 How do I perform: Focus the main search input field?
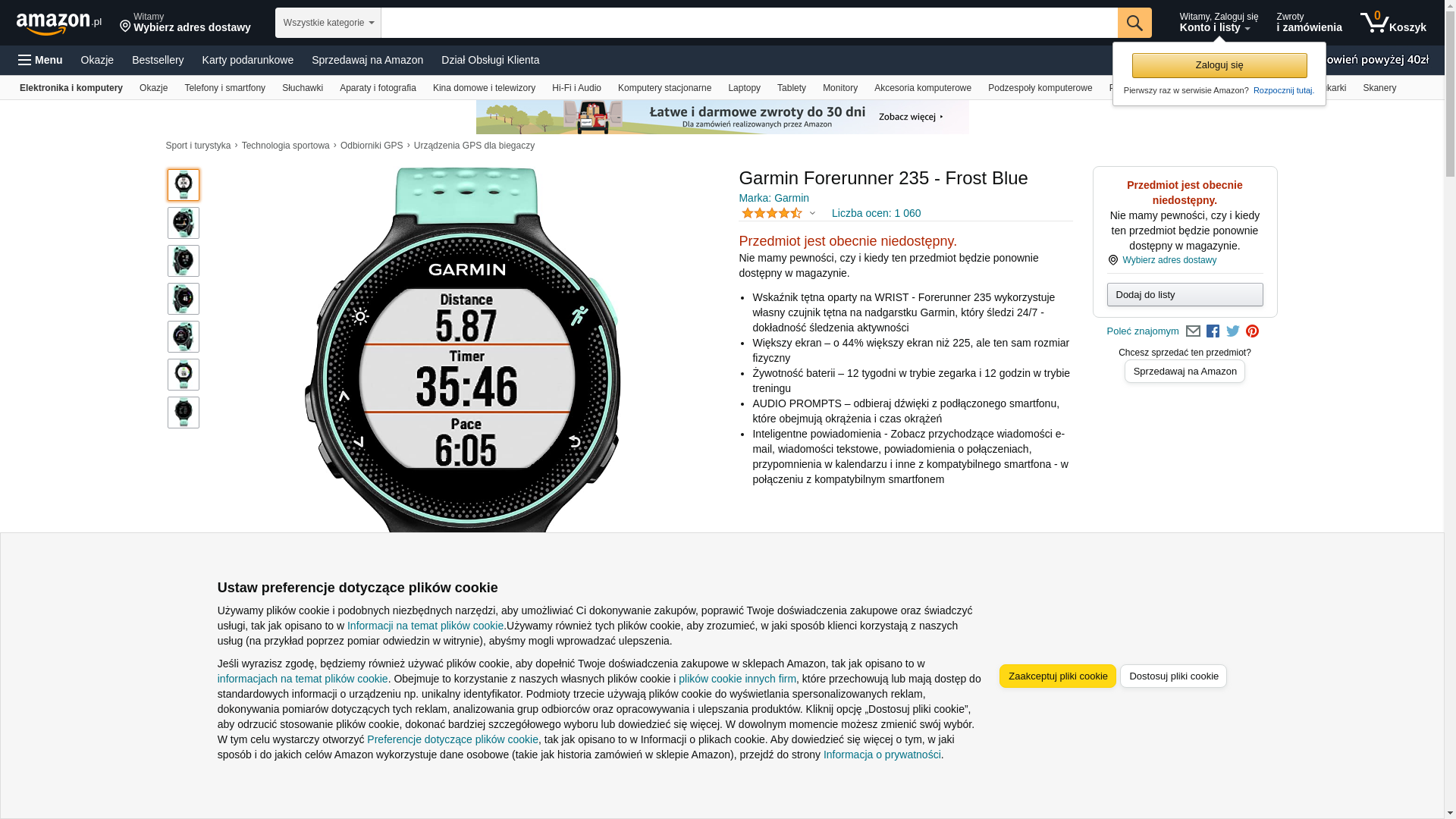click(749, 23)
